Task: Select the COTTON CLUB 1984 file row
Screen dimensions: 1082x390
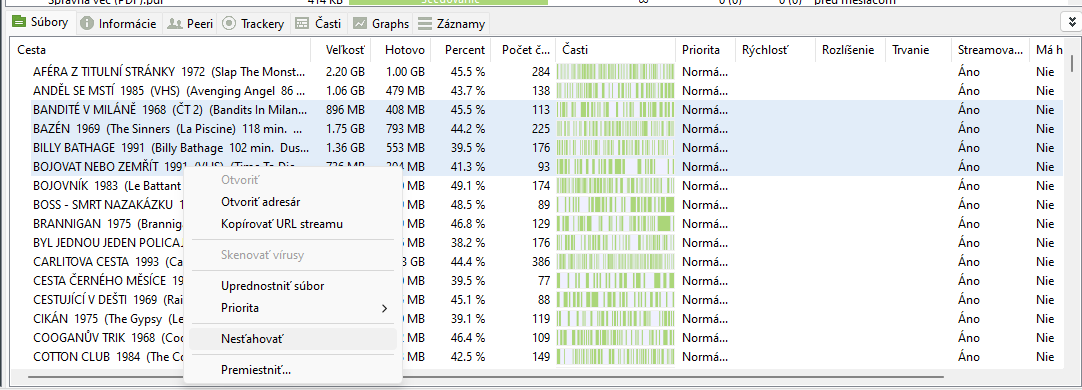Action: 542,357
